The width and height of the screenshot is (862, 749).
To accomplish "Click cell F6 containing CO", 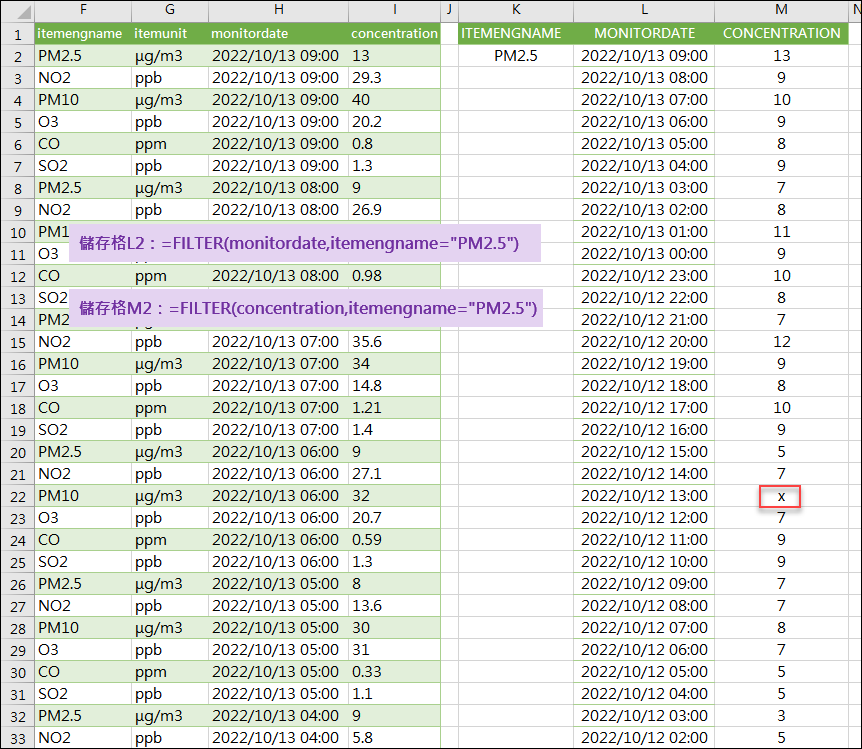I will click(83, 144).
